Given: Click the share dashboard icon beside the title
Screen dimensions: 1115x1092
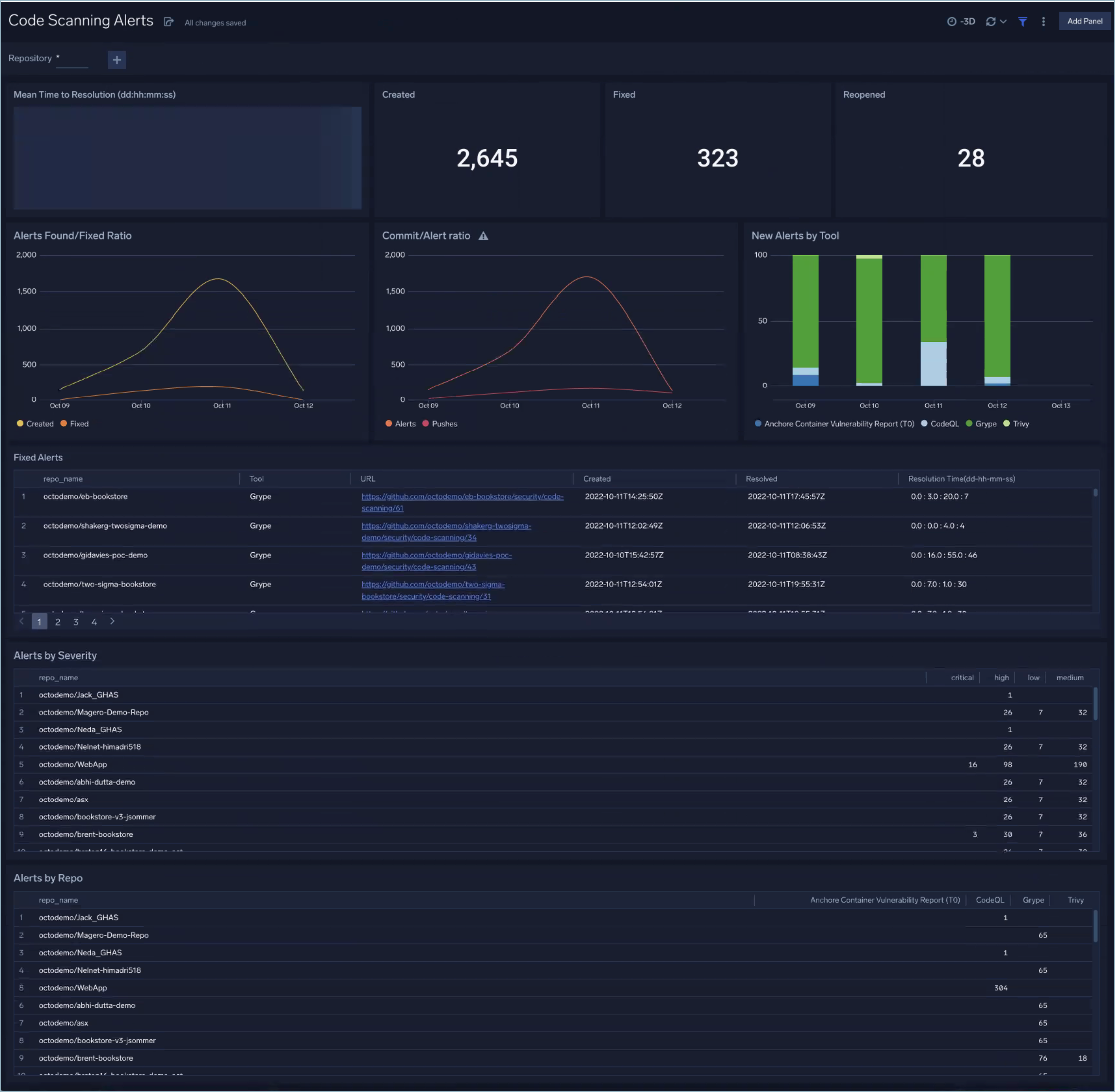Looking at the screenshot, I should 169,22.
